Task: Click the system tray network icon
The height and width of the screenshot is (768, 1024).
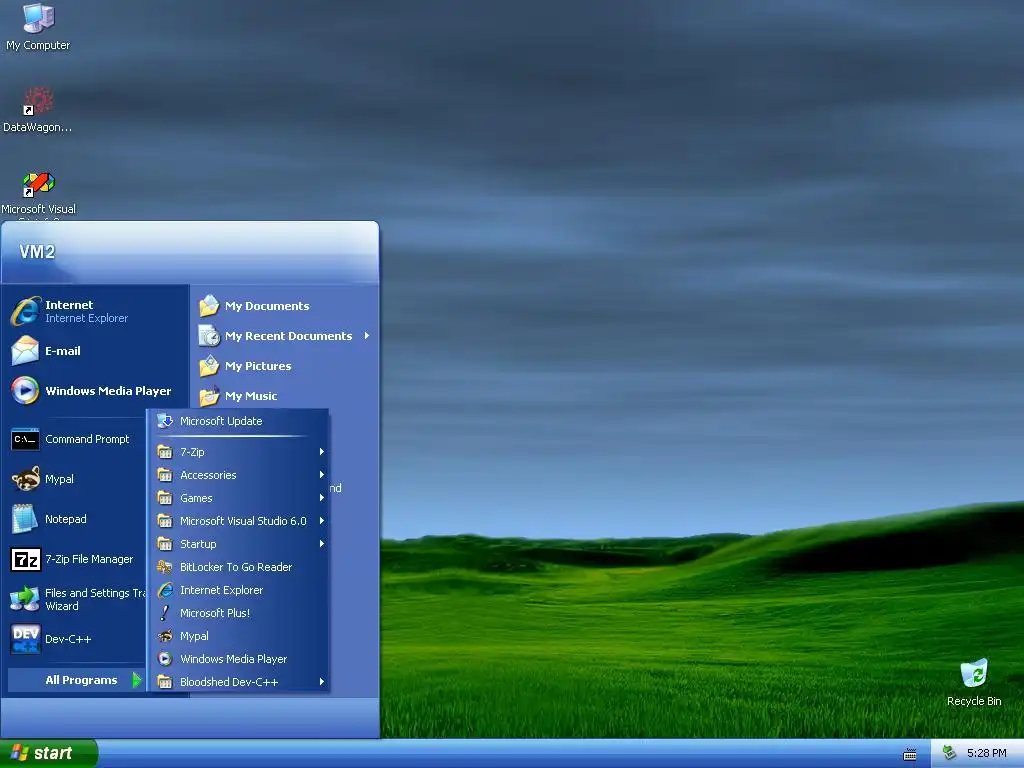Action: [x=950, y=753]
